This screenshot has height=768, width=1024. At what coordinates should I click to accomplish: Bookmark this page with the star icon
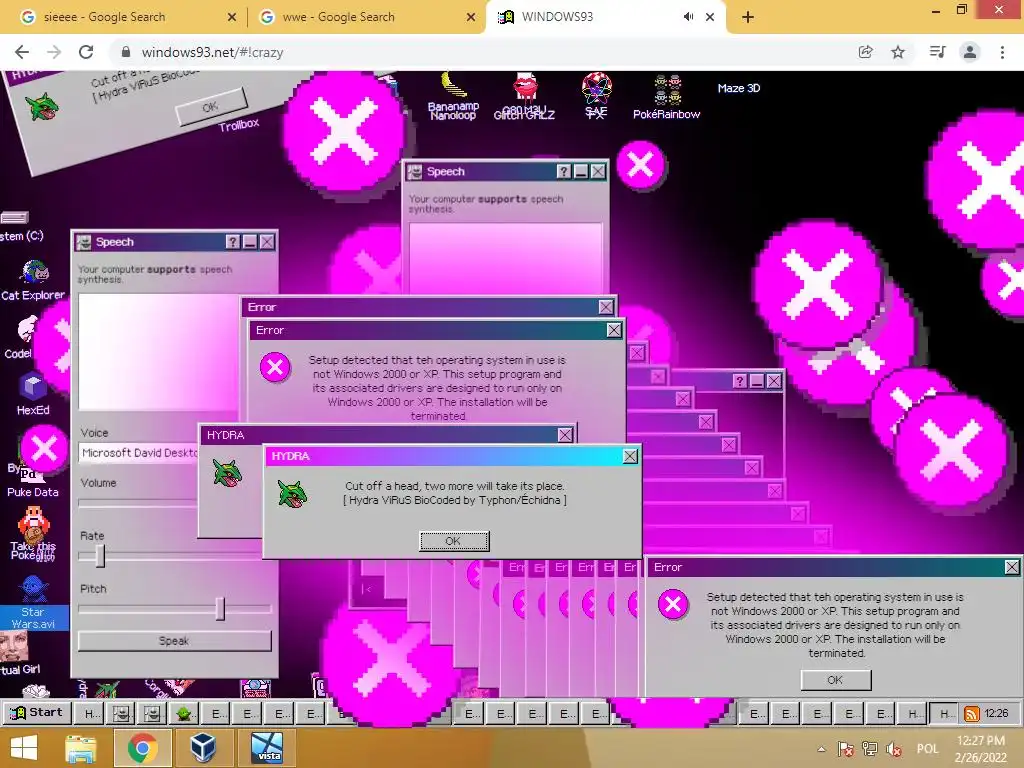(898, 52)
